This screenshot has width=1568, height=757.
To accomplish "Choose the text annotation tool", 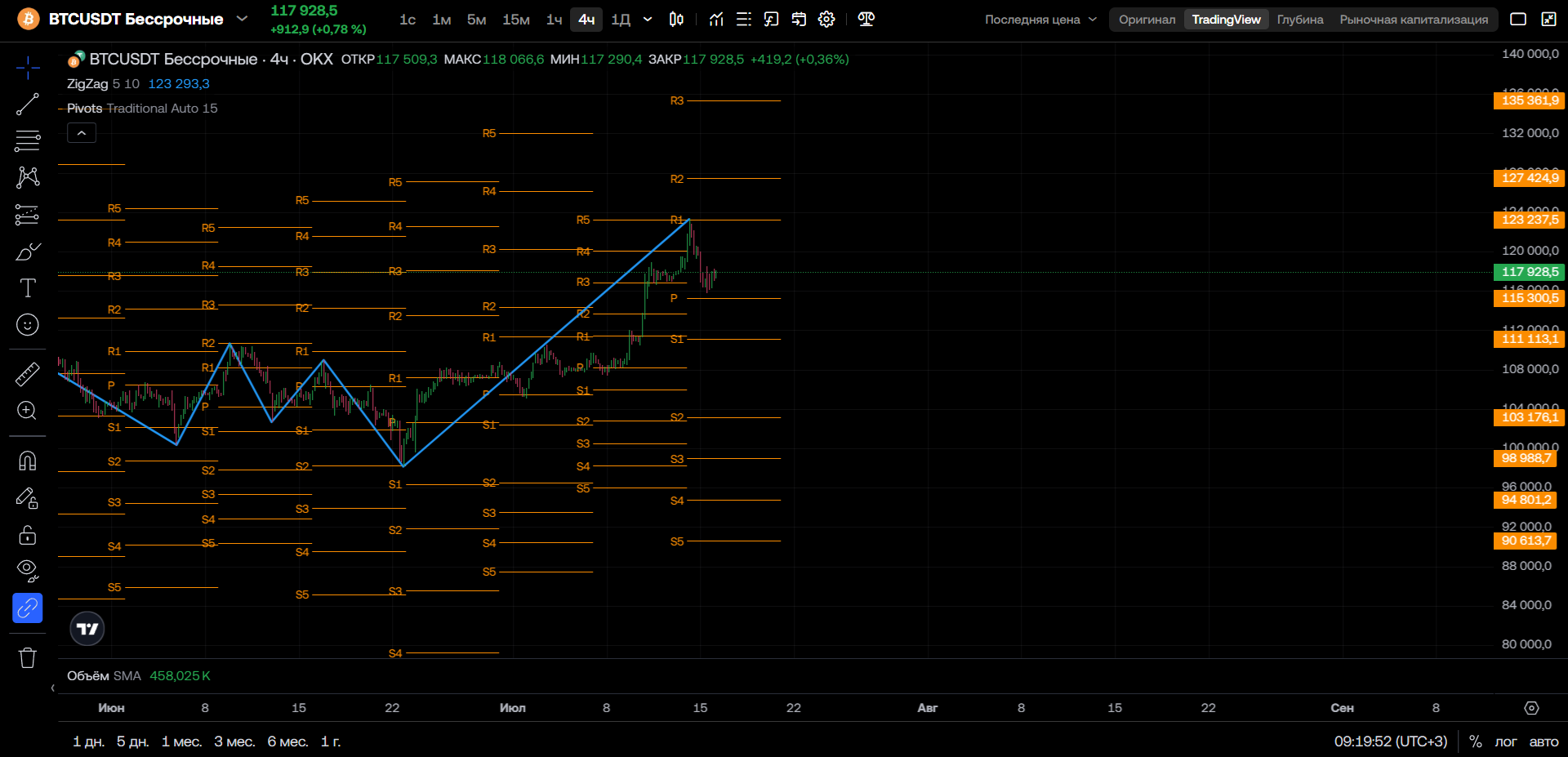I will click(28, 287).
